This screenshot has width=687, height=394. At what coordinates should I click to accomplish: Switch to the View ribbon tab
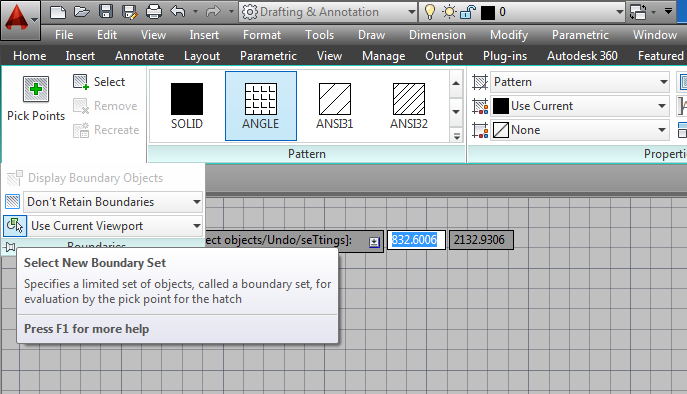(329, 56)
